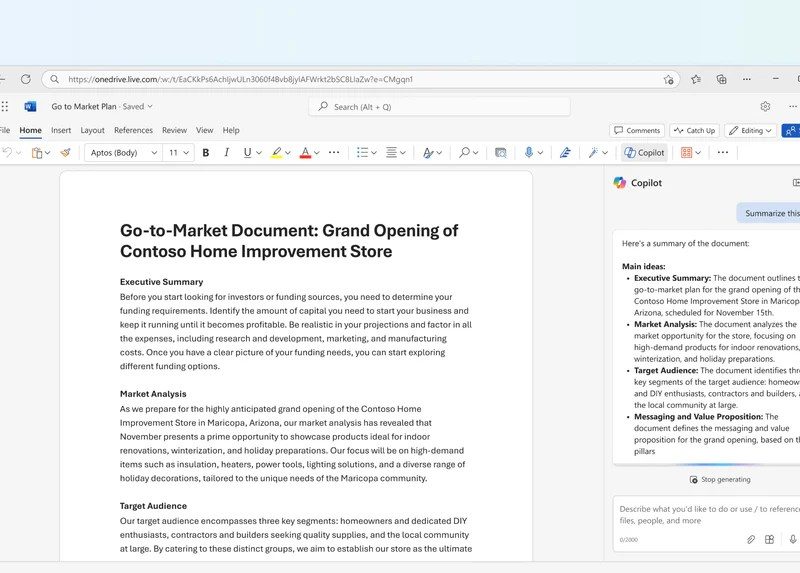Expand bullets library dropdown arrow
The width and height of the screenshot is (800, 573).
pos(374,153)
